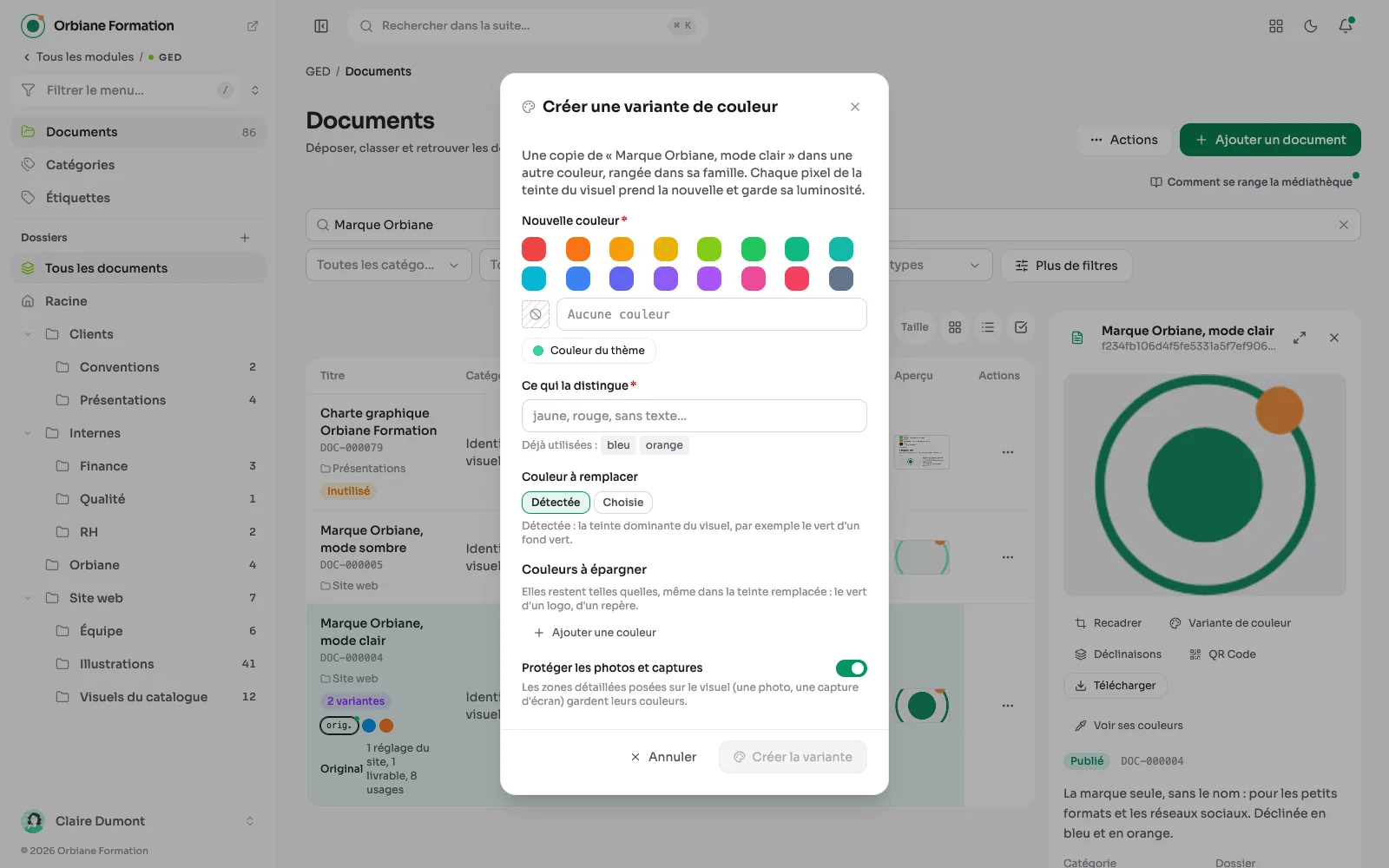
Task: Click Annuler in the dialog
Action: [663, 757]
